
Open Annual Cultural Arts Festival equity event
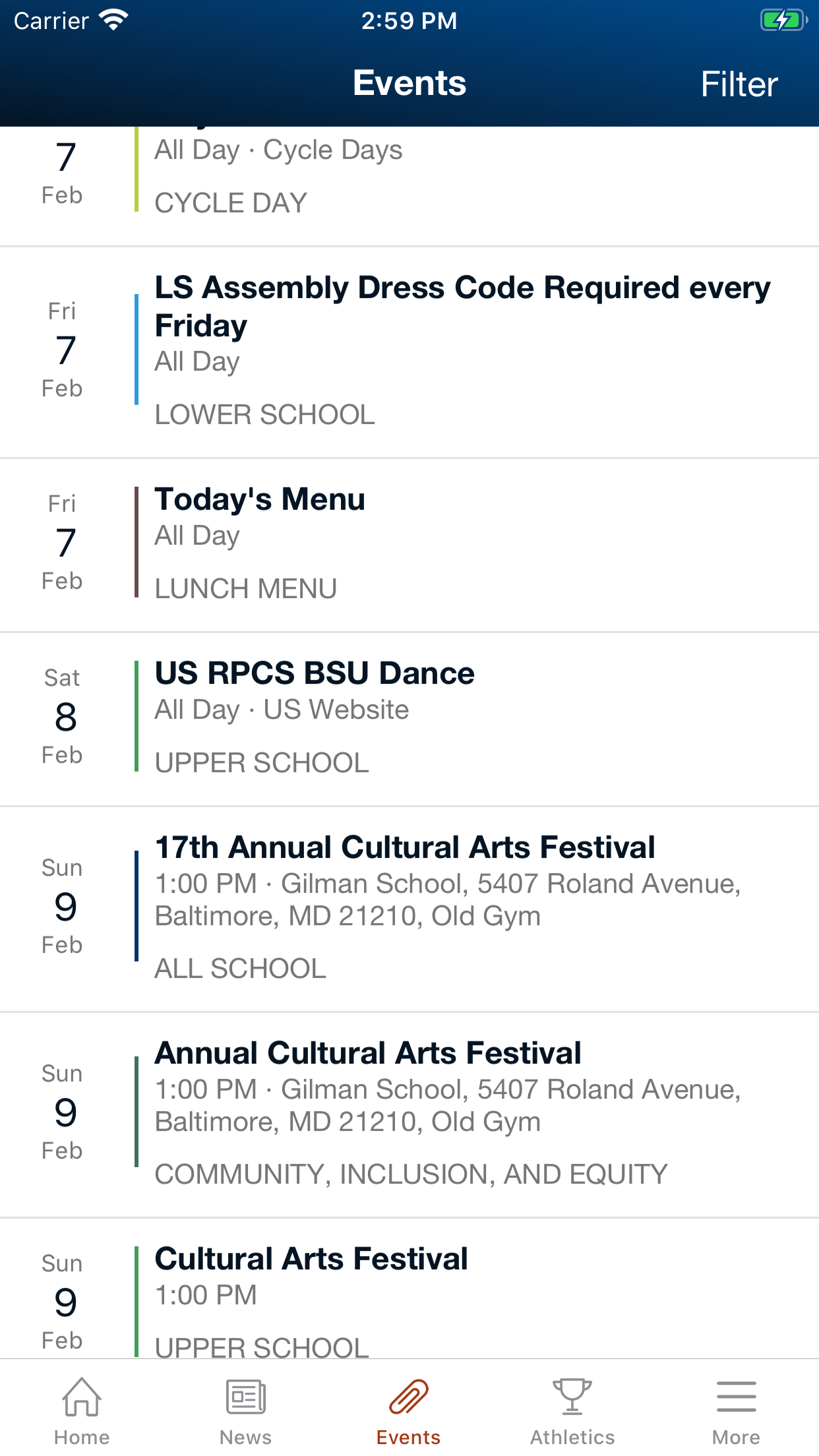click(x=368, y=1053)
